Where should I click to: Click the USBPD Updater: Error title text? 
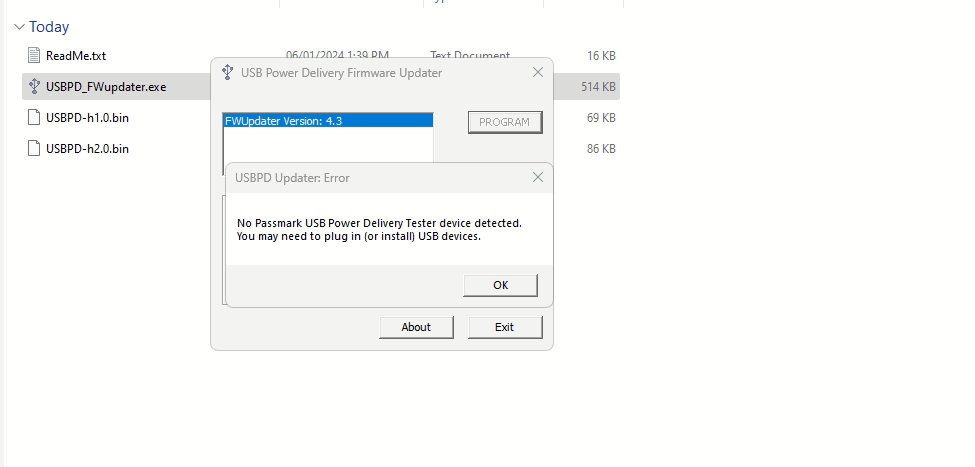(292, 178)
